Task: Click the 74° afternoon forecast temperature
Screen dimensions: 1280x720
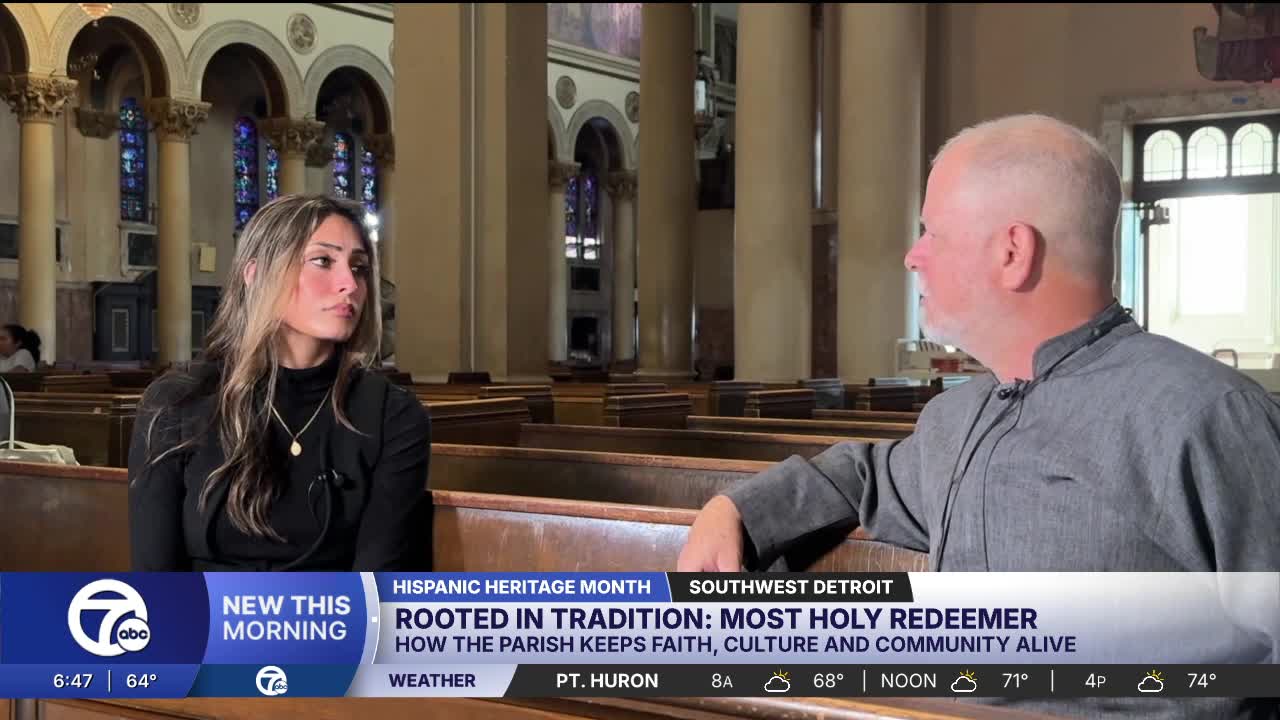Action: point(1201,681)
